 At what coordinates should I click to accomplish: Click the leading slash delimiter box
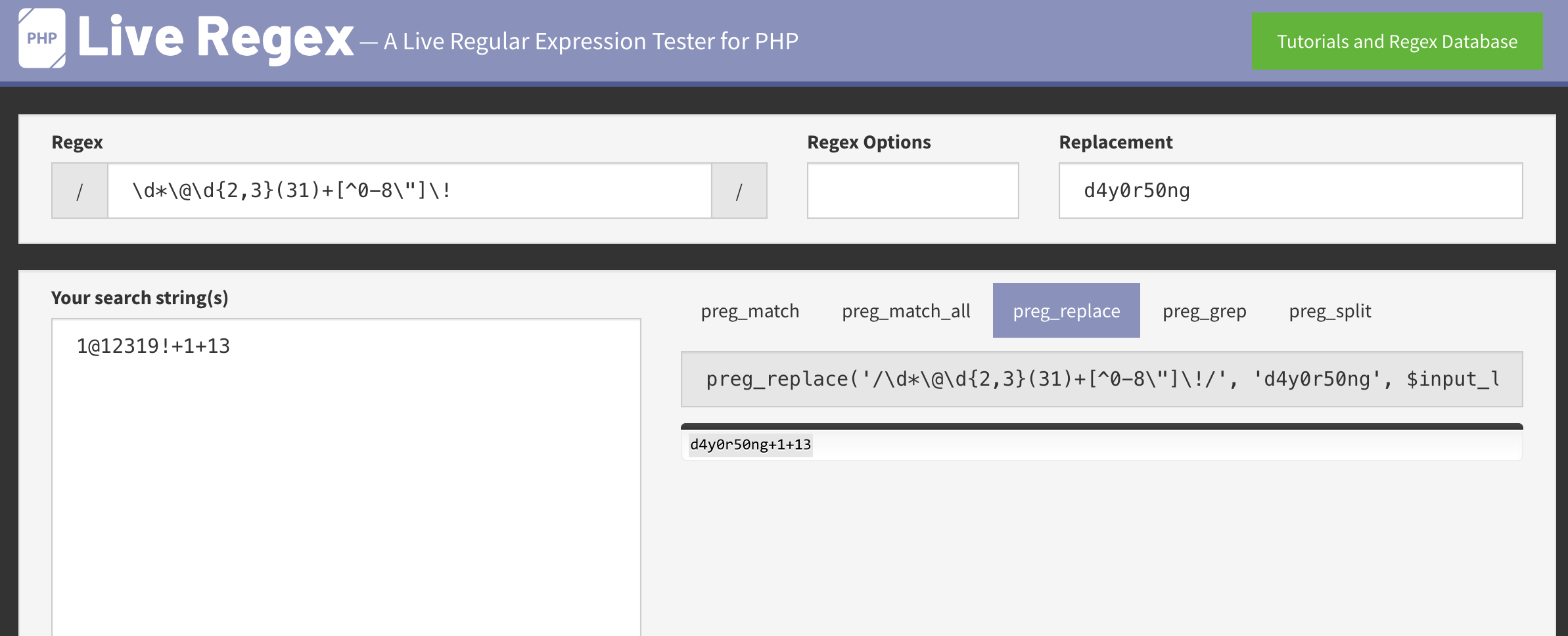[80, 191]
